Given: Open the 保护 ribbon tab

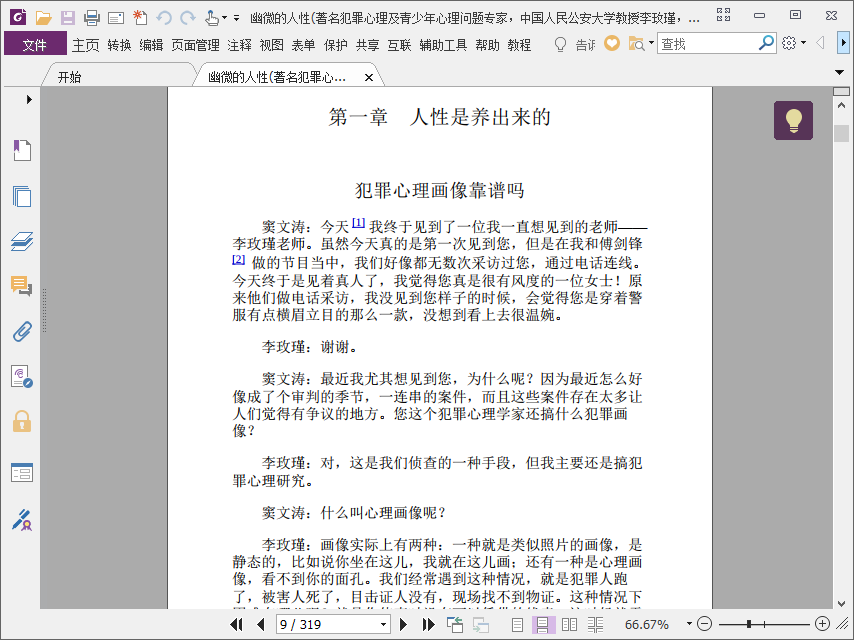Looking at the screenshot, I should point(336,45).
